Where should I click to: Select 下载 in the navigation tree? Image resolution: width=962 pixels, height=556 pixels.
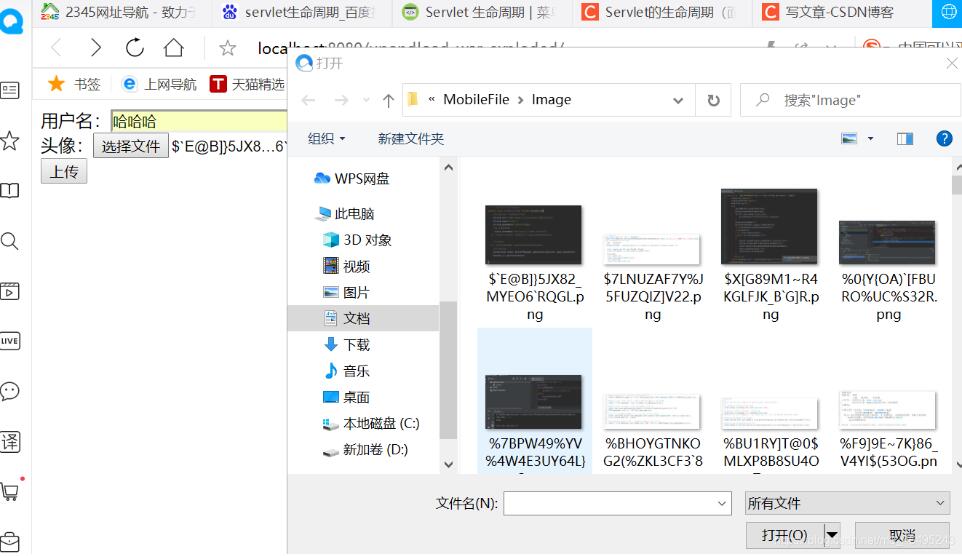tap(356, 345)
